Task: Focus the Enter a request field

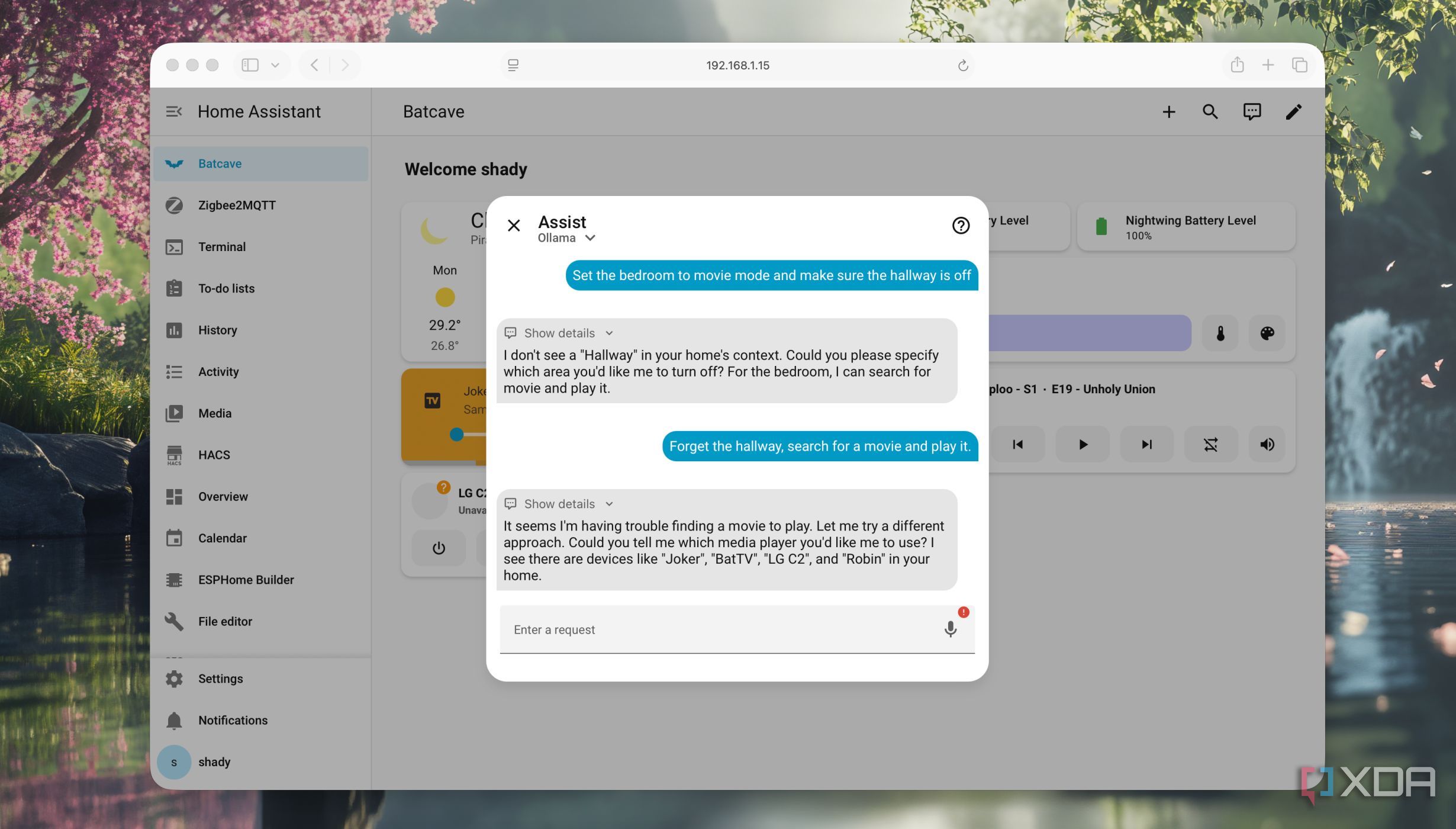Action: click(737, 629)
